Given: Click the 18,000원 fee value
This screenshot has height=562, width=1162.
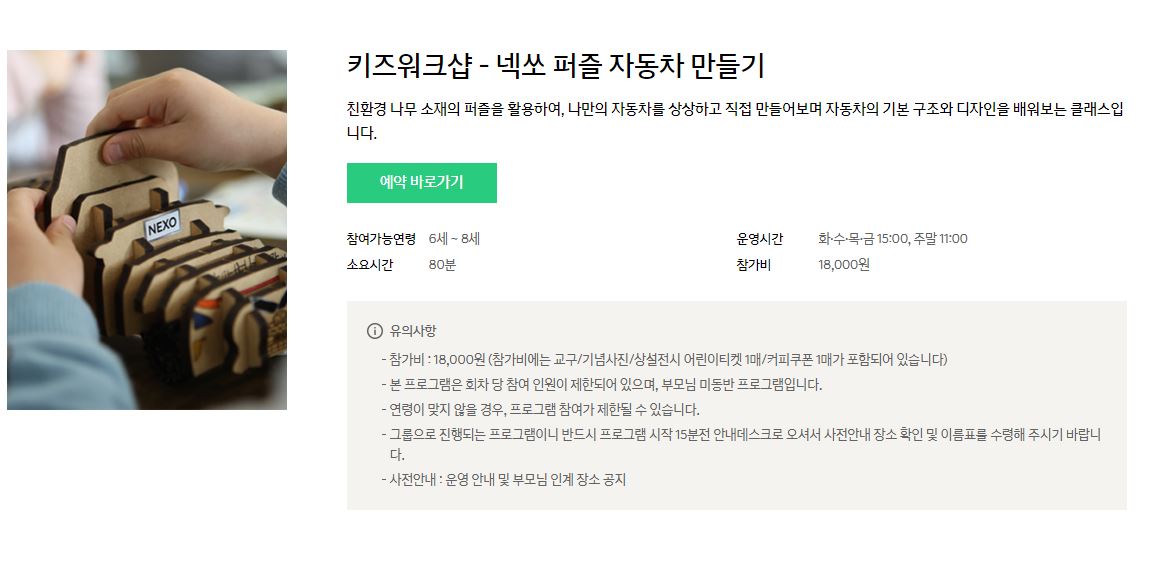Looking at the screenshot, I should click(844, 265).
